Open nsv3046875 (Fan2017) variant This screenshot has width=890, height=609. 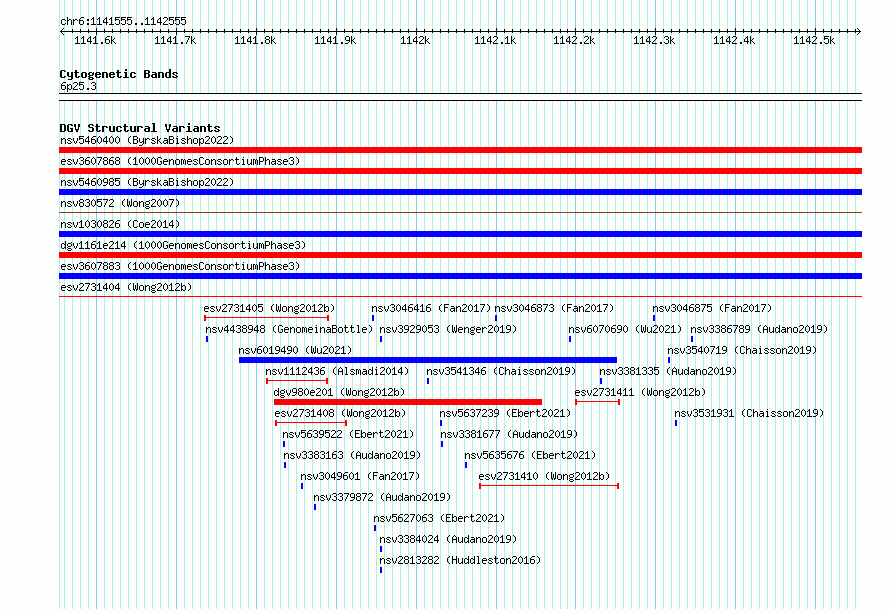pos(712,308)
